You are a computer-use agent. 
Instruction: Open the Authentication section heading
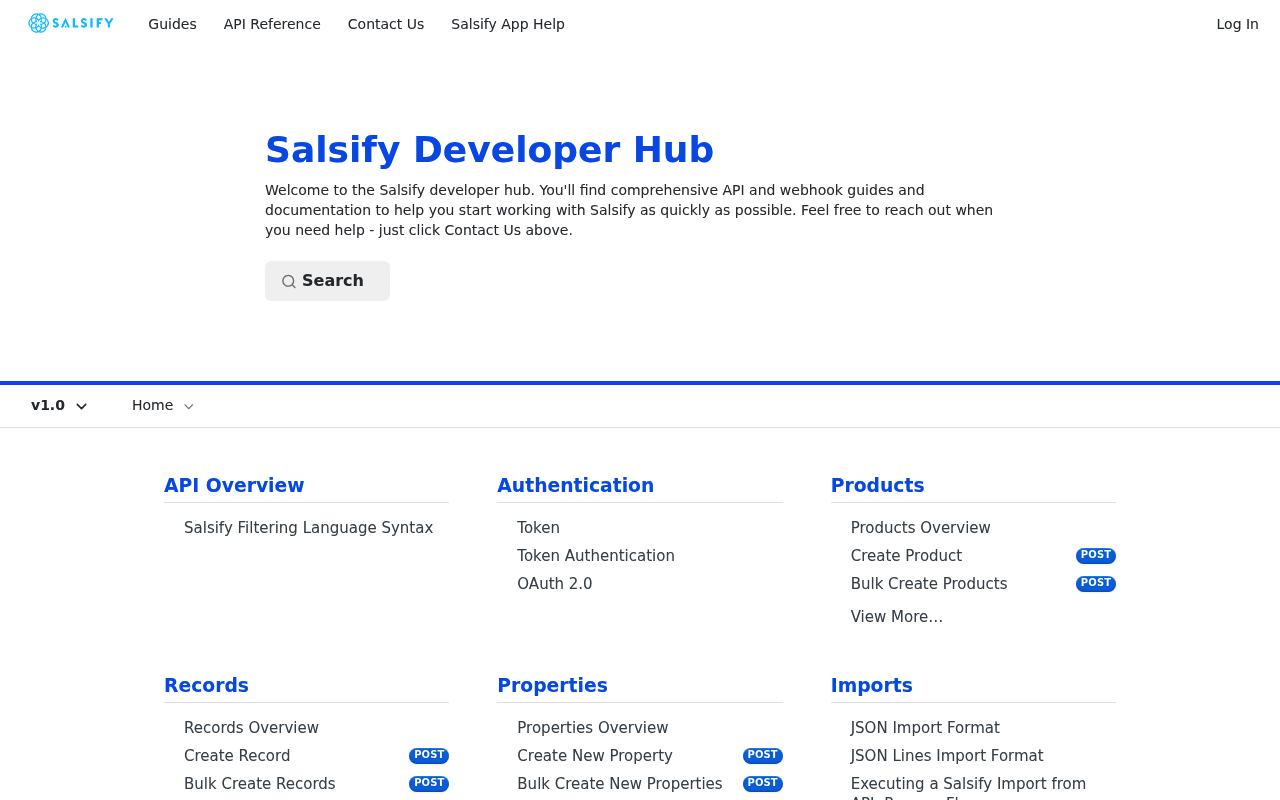(x=575, y=486)
